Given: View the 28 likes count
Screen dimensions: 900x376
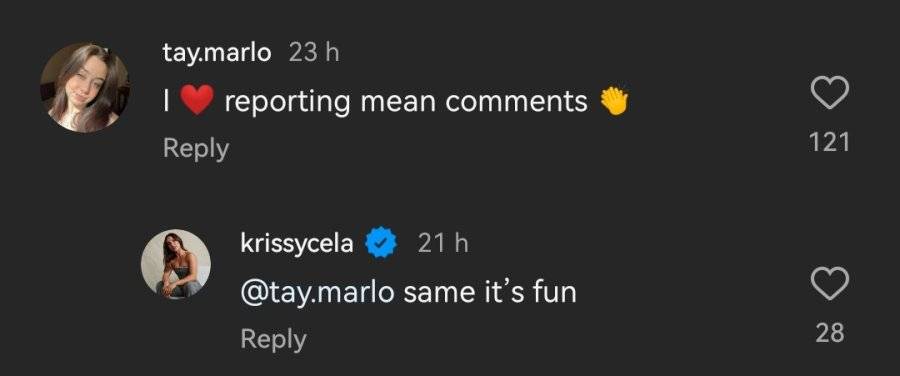Looking at the screenshot, I should pos(830,332).
